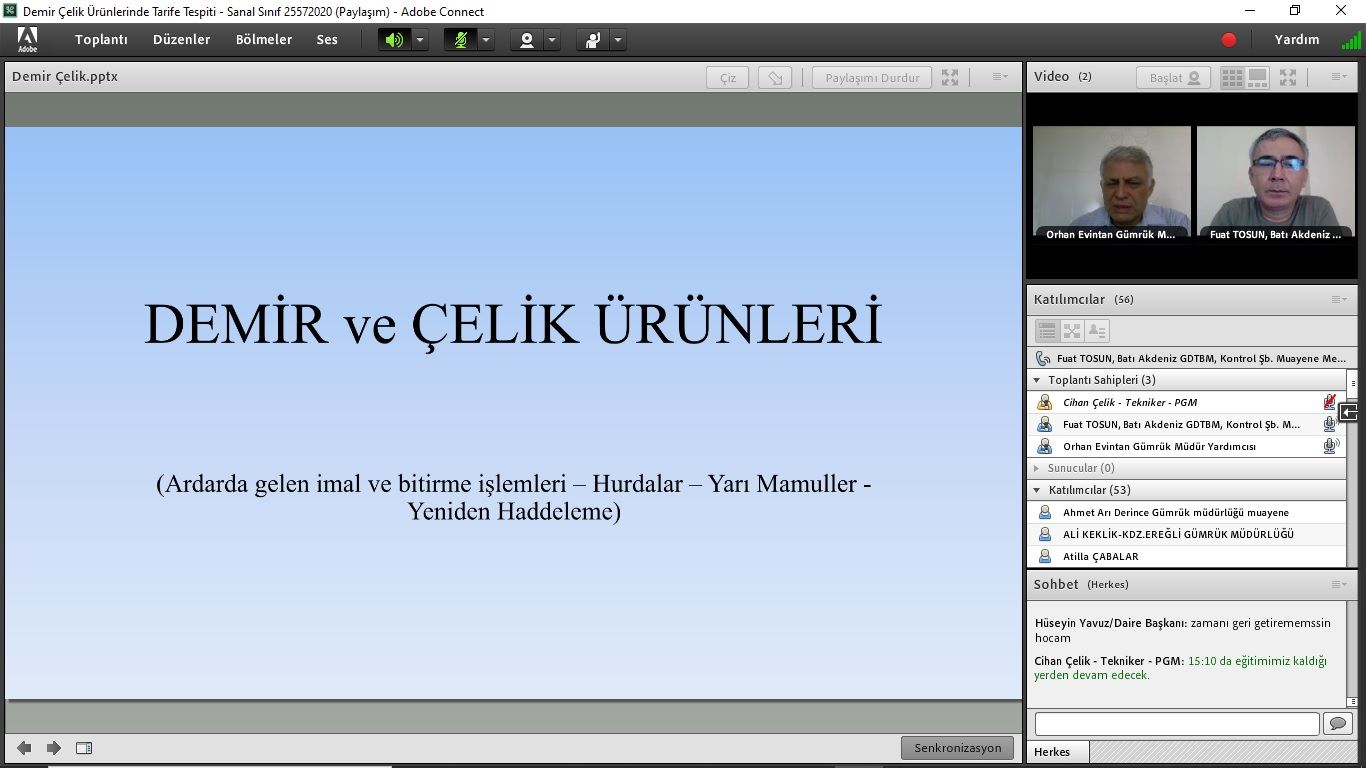The width and height of the screenshot is (1366, 768).
Task: Toggle the slide sidebar panel icon
Action: click(84, 748)
